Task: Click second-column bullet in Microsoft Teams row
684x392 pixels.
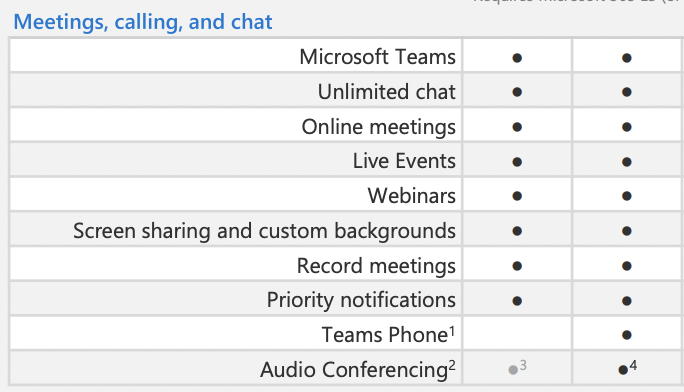Action: 626,58
